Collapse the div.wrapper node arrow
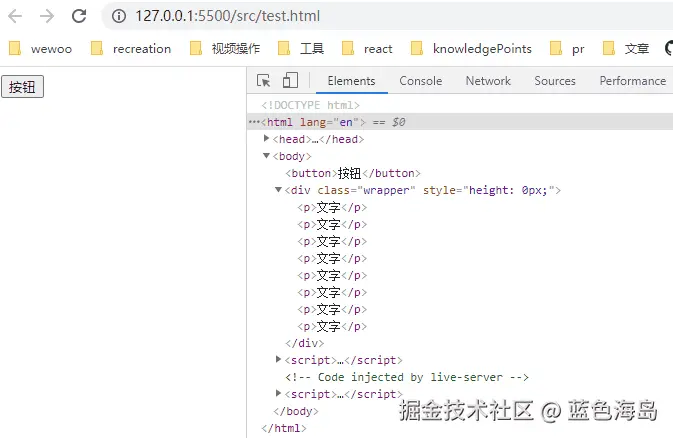Image resolution: width=673 pixels, height=438 pixels. pos(279,189)
